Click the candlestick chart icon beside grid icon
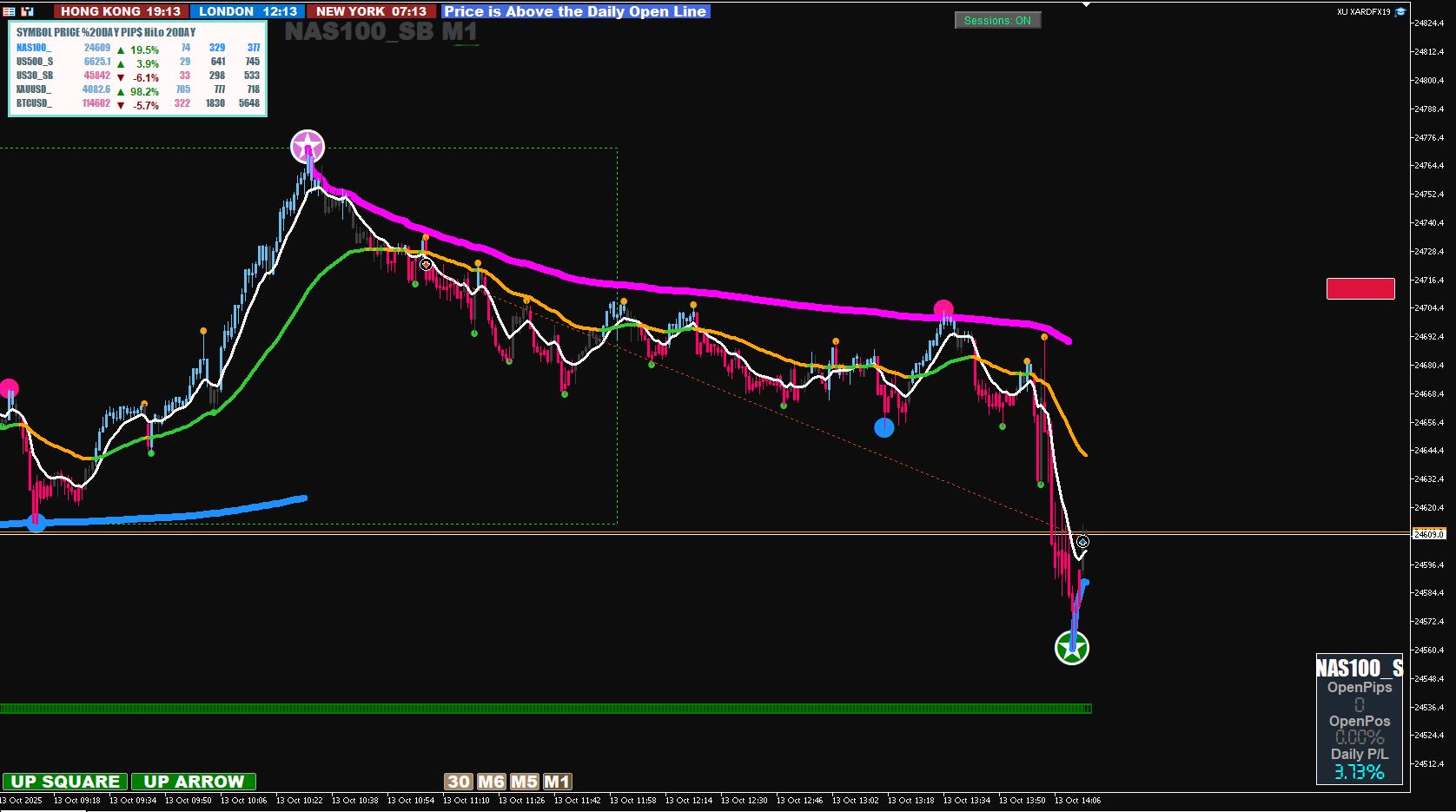The image size is (1456, 812). (29, 11)
